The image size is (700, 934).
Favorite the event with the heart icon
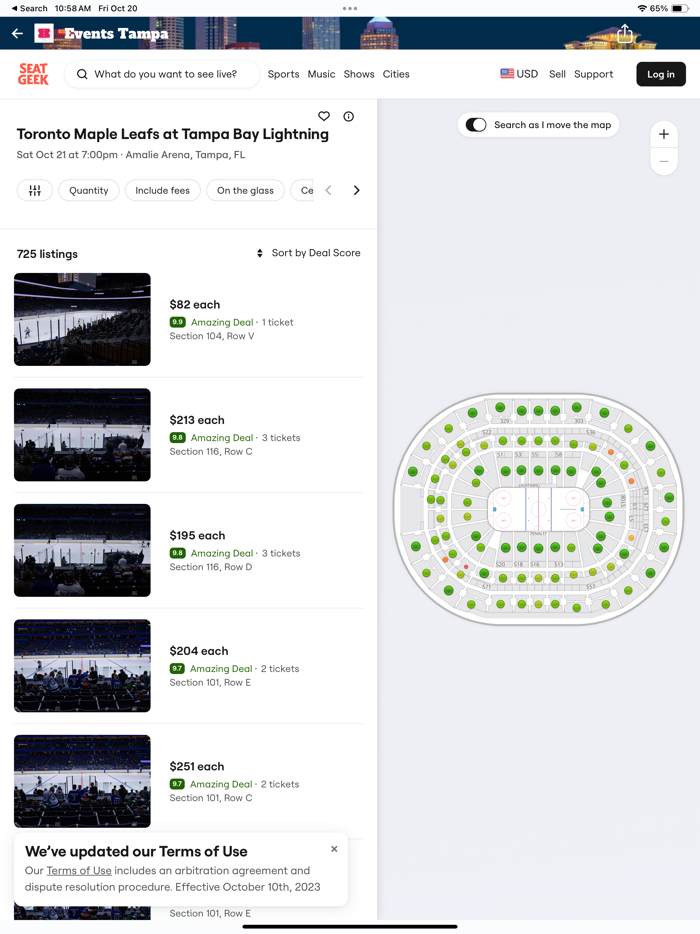click(x=324, y=117)
